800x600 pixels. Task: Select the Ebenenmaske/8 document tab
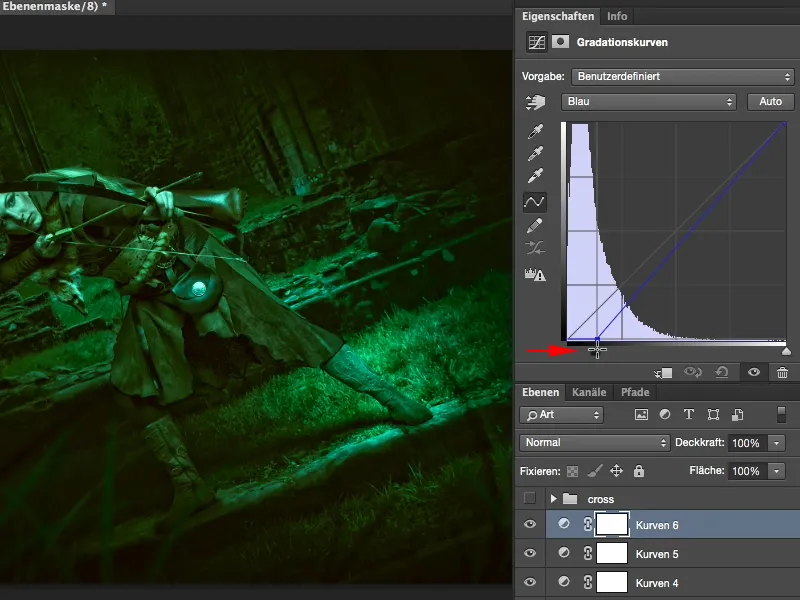click(x=55, y=7)
